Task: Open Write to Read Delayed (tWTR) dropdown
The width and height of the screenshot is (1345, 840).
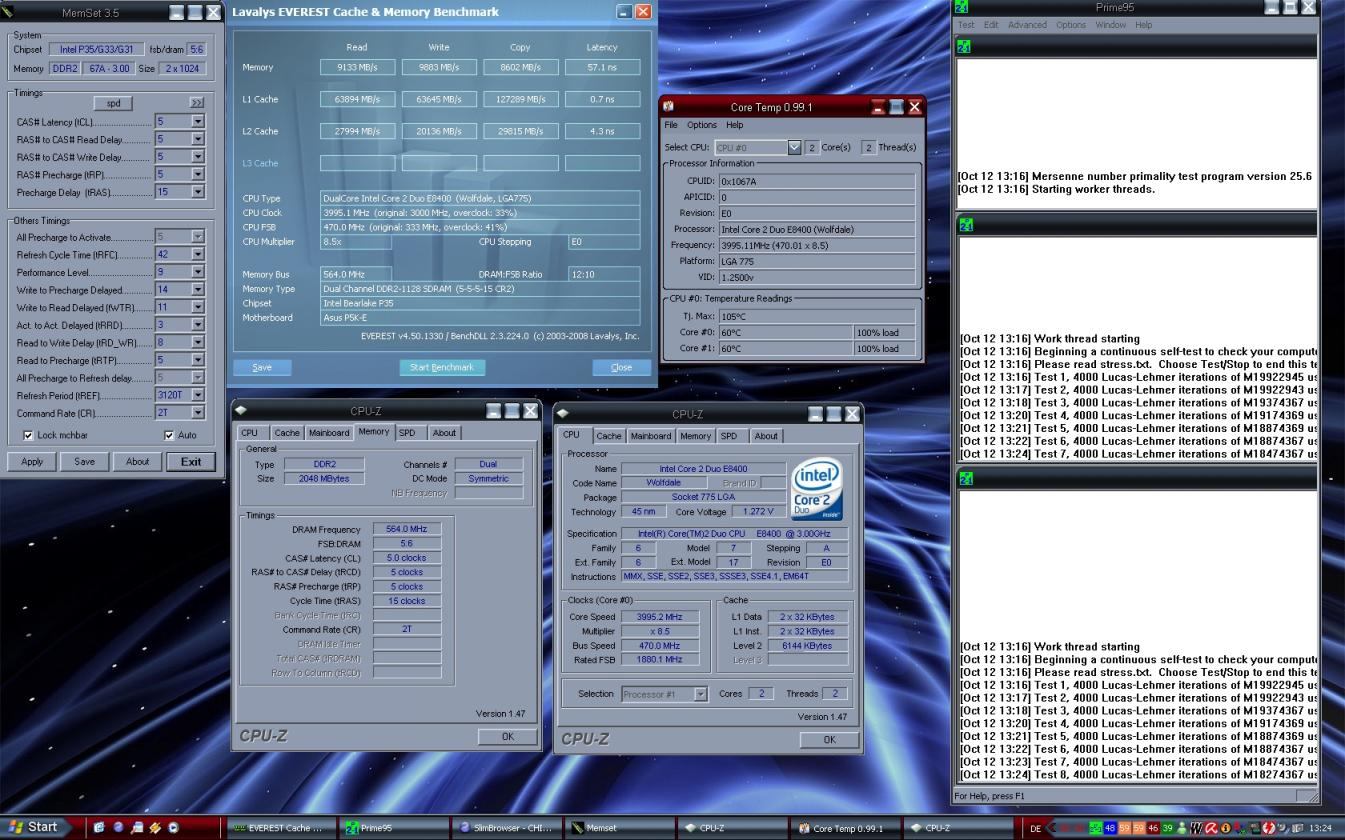Action: pos(197,307)
